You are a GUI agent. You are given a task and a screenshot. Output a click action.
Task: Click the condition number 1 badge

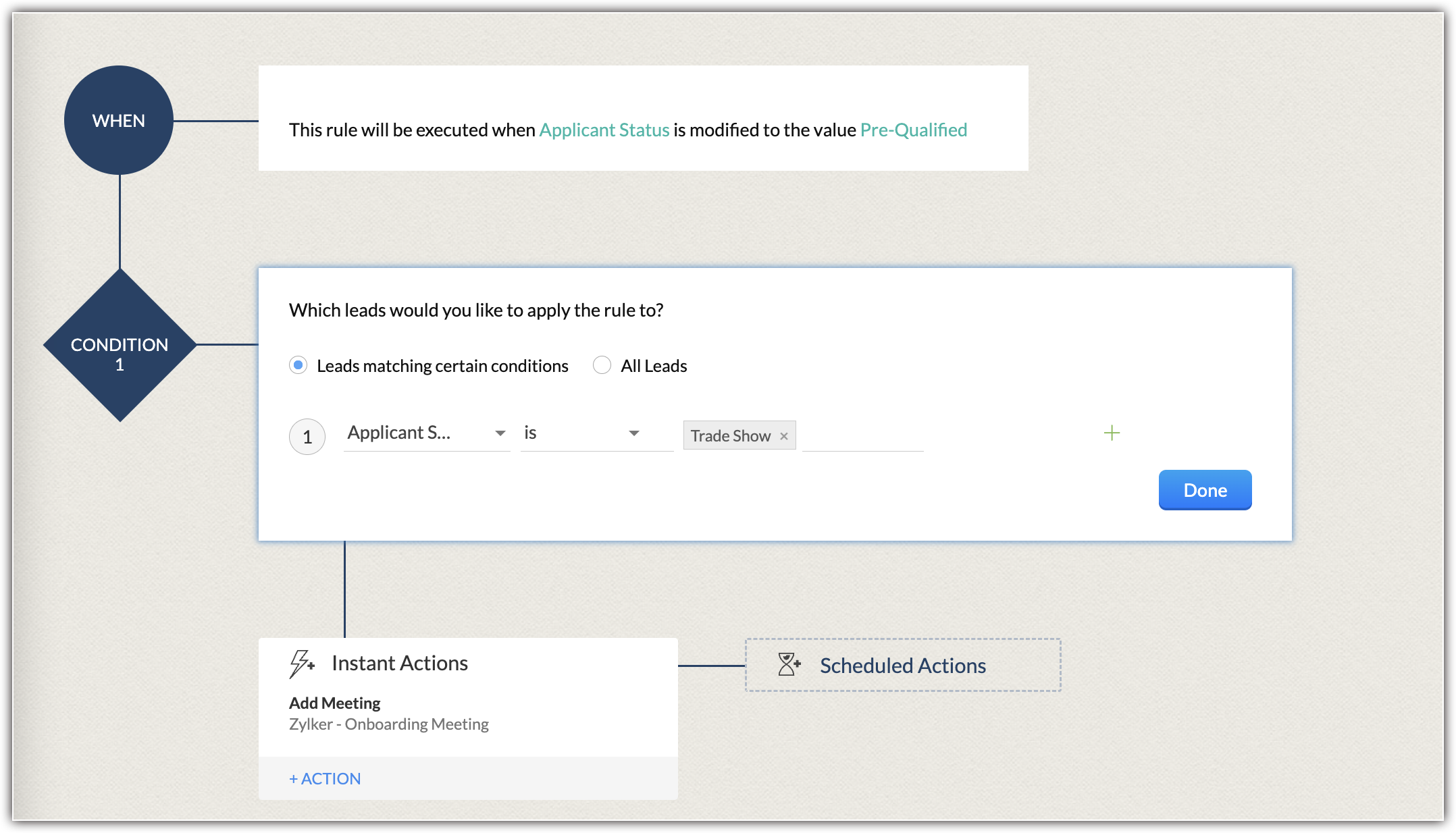click(x=307, y=437)
